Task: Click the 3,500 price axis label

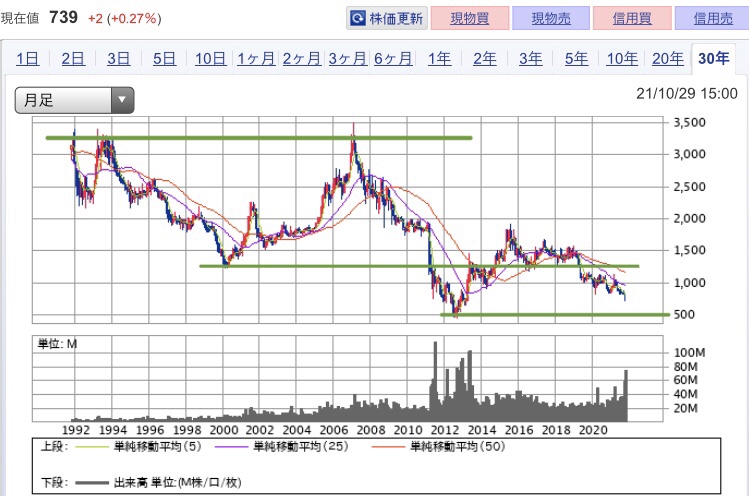Action: pos(689,122)
